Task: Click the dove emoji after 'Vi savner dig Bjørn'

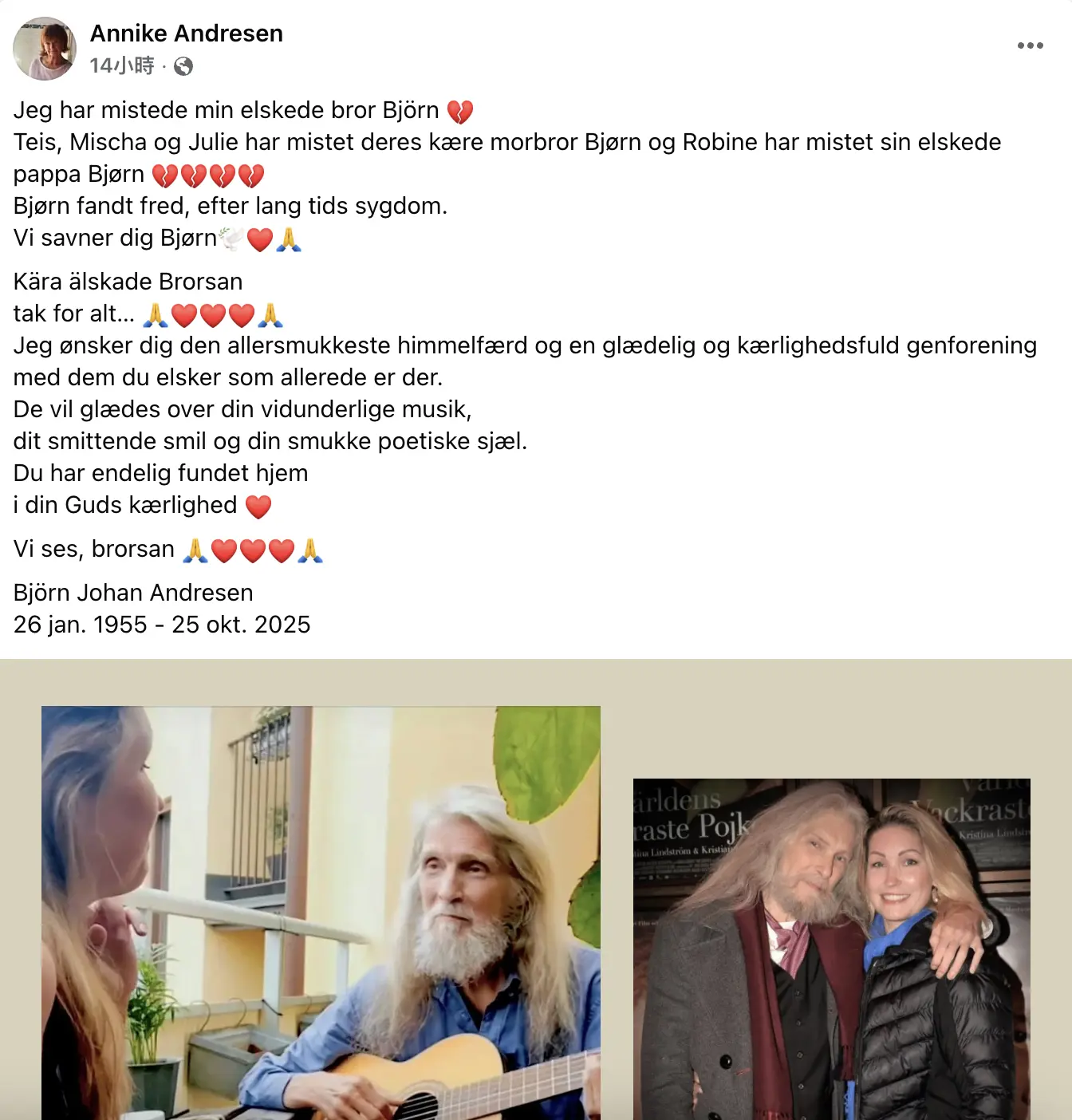Action: click(x=232, y=239)
